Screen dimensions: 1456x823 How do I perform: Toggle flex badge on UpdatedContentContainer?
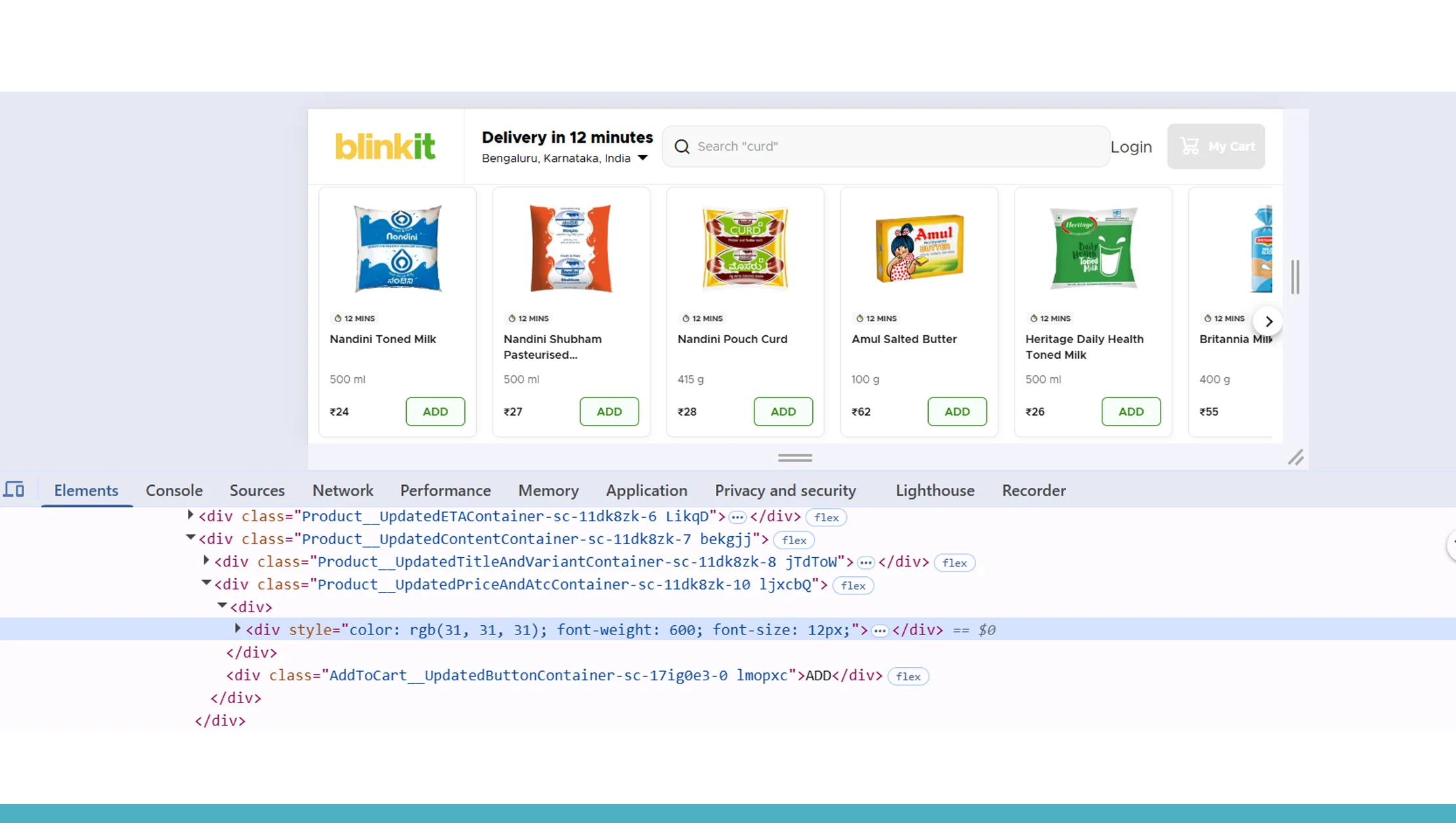click(794, 540)
